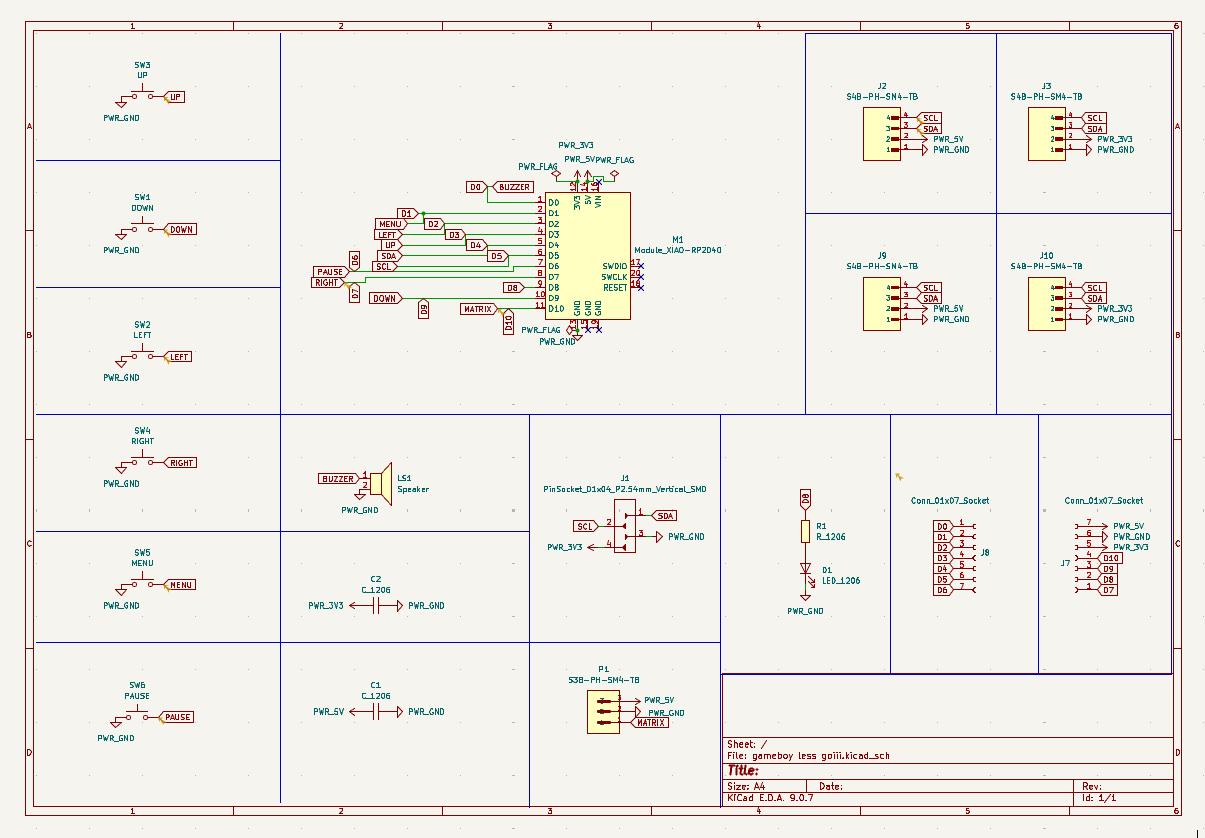Select capacitor C2 symbol
This screenshot has height=838, width=1205.
tap(376, 605)
